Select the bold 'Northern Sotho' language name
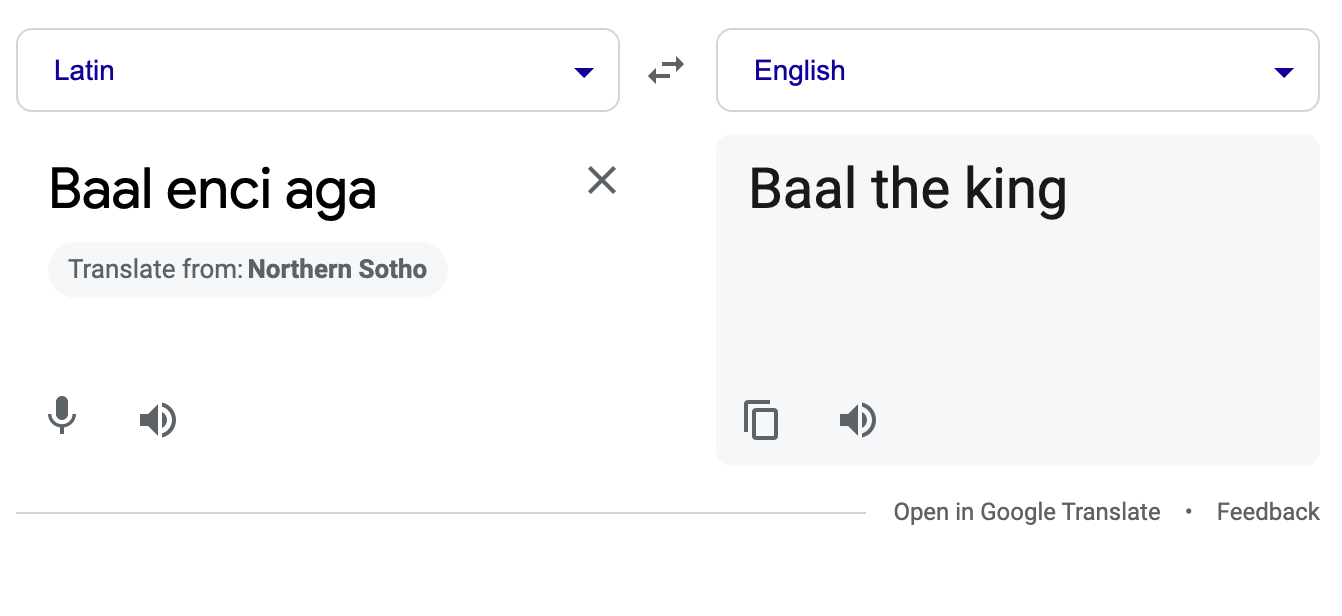 point(337,270)
